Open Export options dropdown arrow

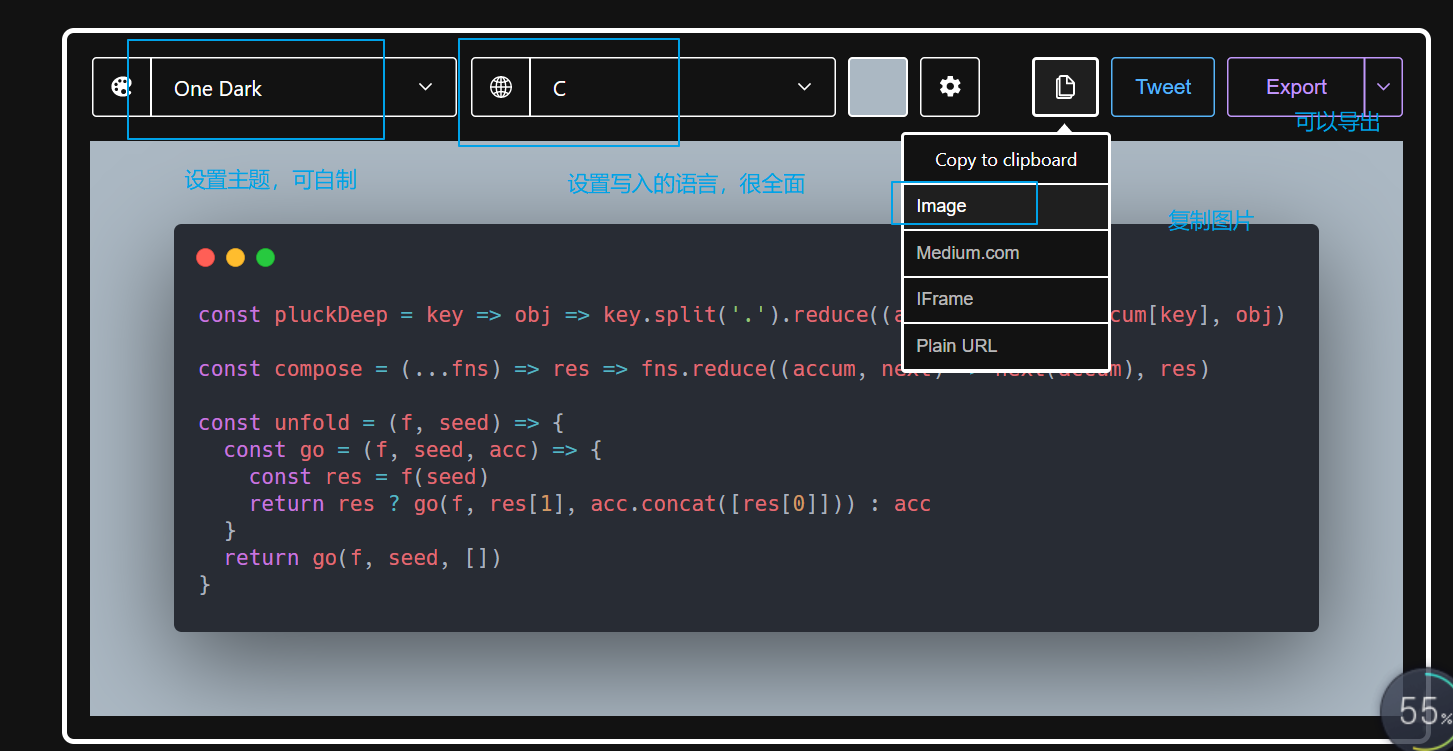1384,87
